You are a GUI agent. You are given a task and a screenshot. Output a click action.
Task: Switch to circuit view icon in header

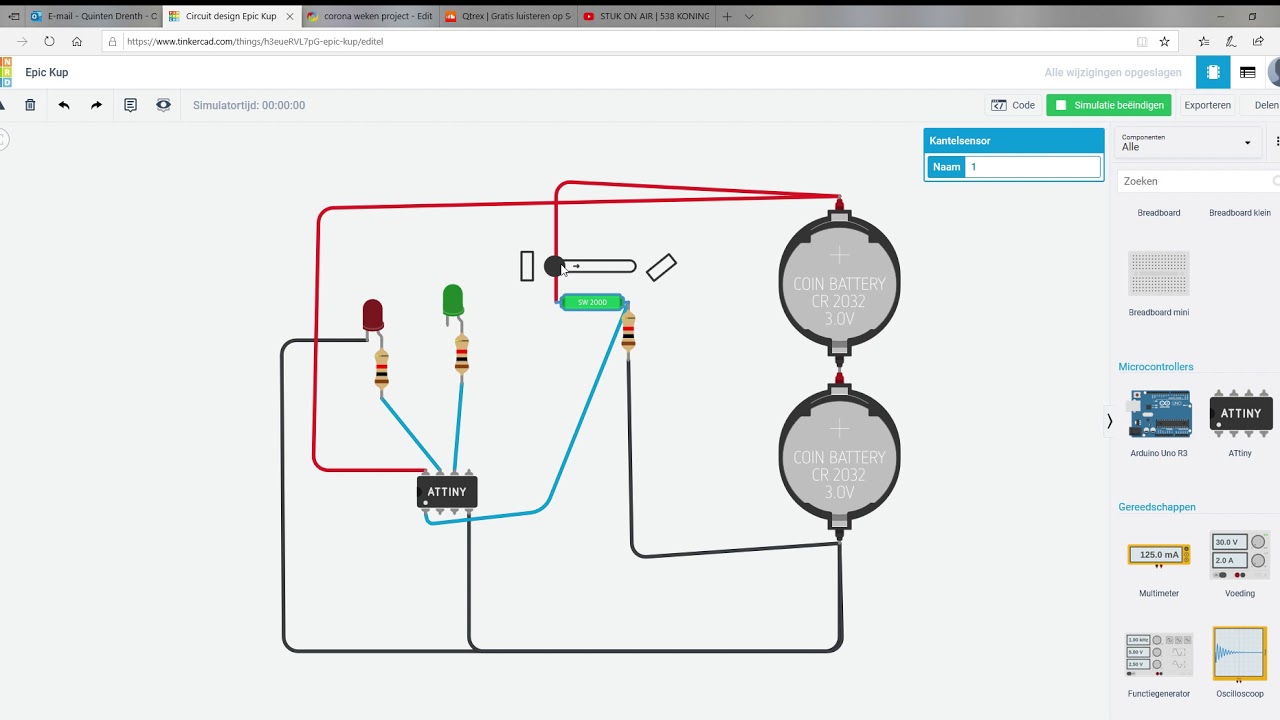point(1213,72)
